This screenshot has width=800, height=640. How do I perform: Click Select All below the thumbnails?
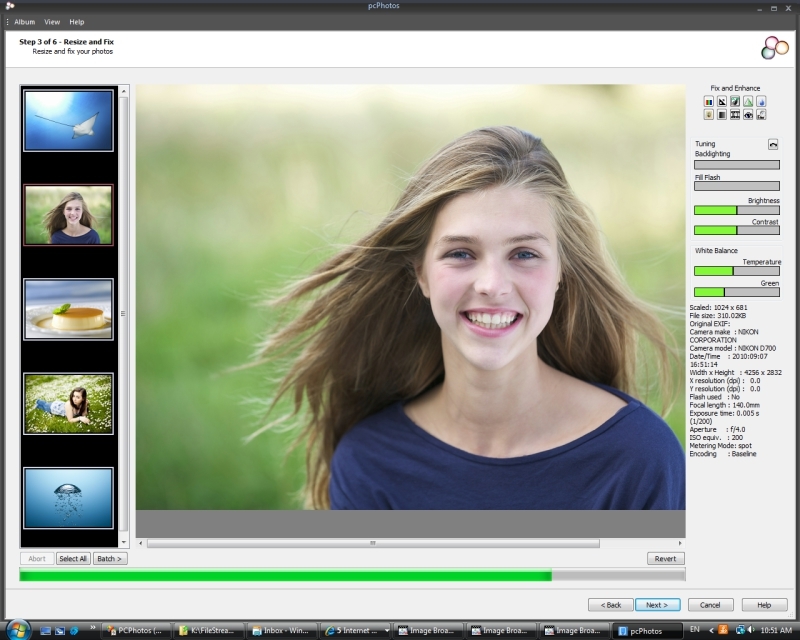point(73,559)
